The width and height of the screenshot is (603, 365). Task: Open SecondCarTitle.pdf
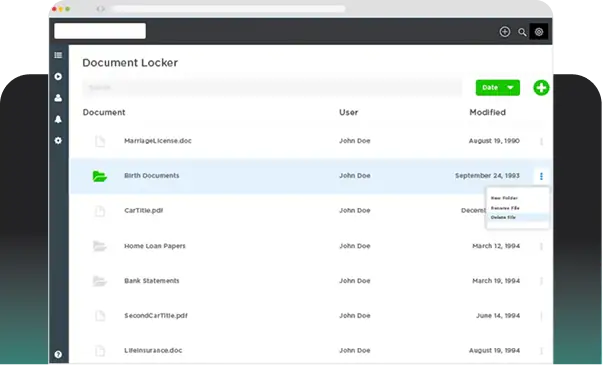156,316
